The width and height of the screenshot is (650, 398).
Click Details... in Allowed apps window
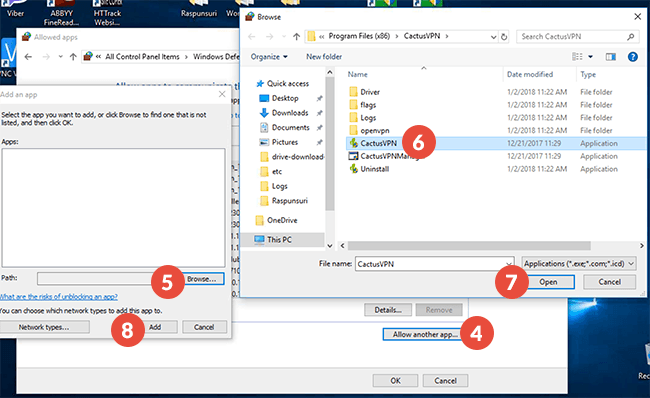coord(388,310)
